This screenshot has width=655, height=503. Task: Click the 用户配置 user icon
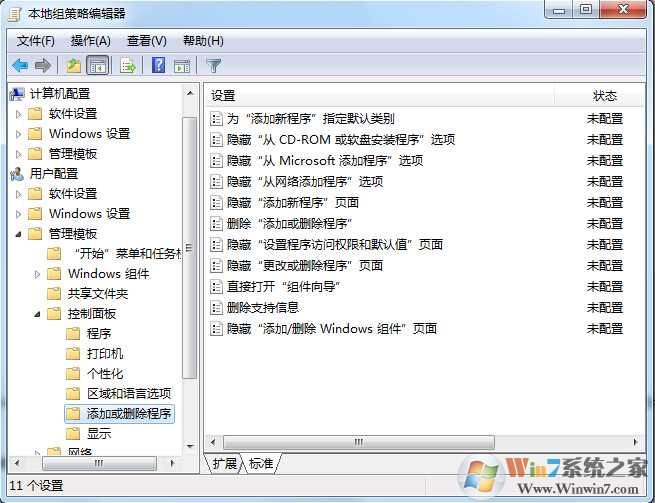(x=17, y=174)
